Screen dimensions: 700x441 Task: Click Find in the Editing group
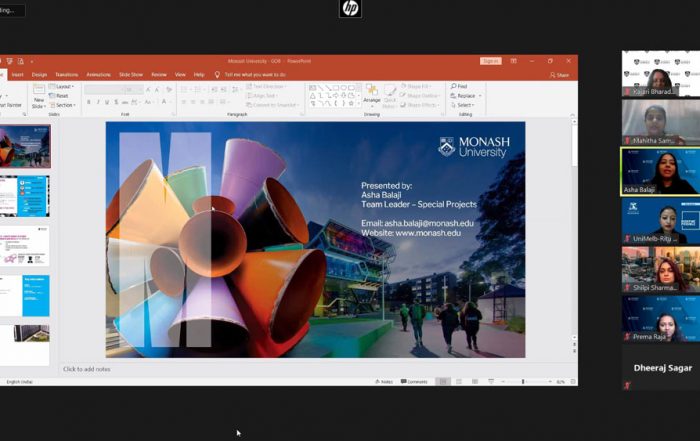click(459, 86)
